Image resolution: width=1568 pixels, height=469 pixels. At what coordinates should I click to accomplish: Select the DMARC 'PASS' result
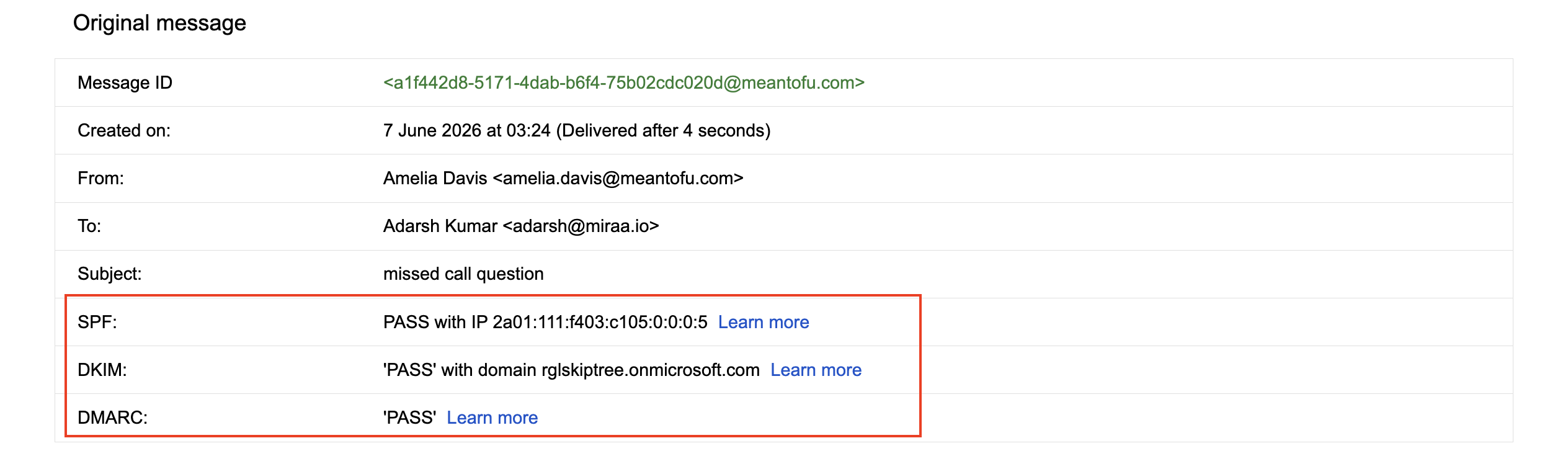[409, 418]
